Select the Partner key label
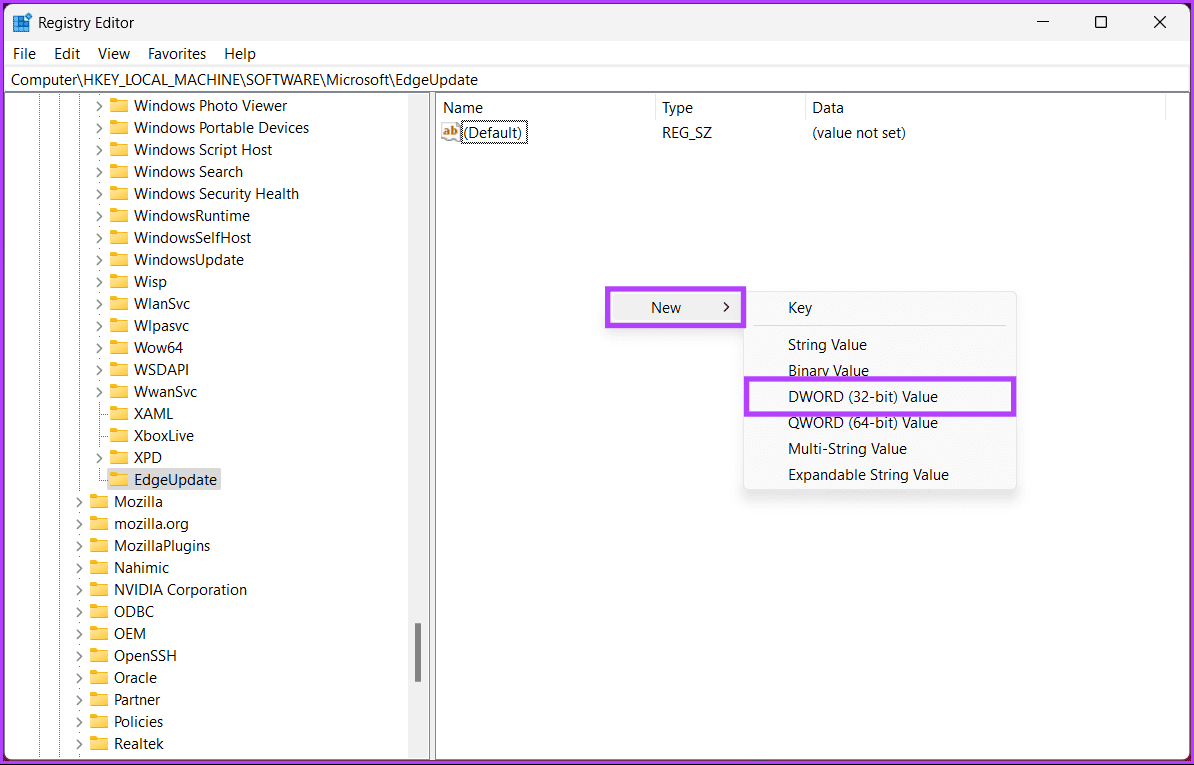 point(137,700)
